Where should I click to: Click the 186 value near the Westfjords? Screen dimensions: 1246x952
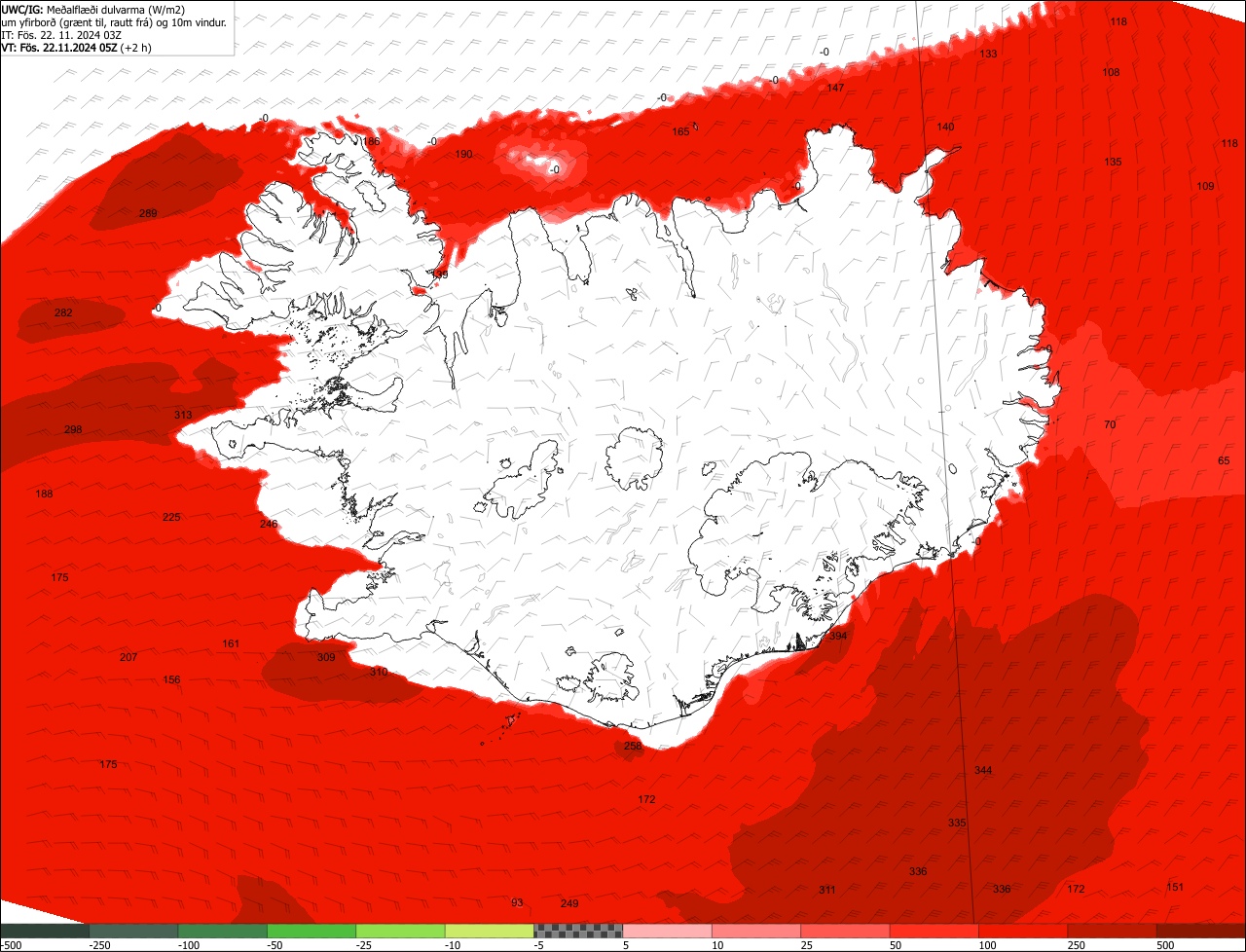tap(371, 141)
